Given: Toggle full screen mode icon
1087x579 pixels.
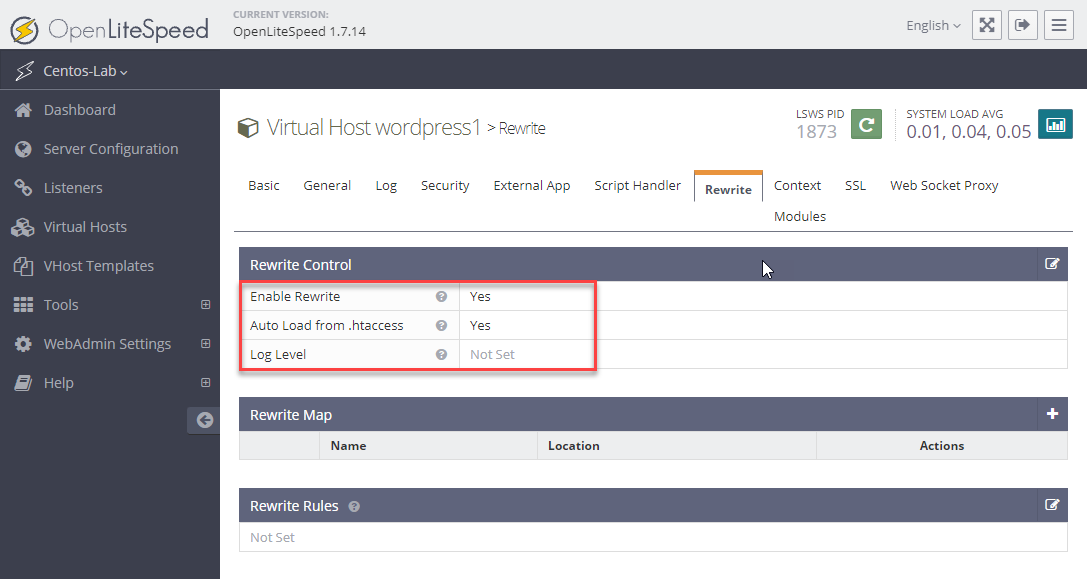Looking at the screenshot, I should point(986,26).
